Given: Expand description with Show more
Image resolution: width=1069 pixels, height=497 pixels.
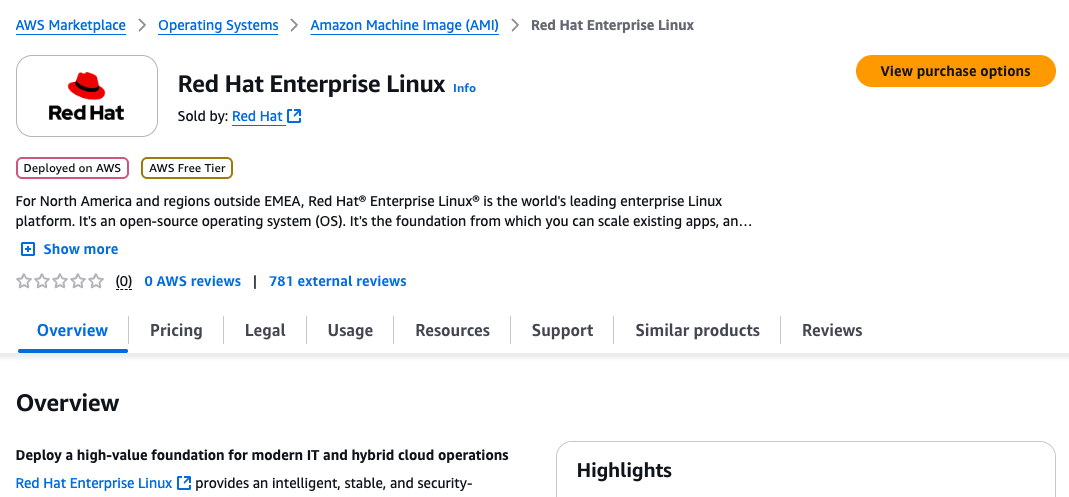Looking at the screenshot, I should pyautogui.click(x=80, y=250).
